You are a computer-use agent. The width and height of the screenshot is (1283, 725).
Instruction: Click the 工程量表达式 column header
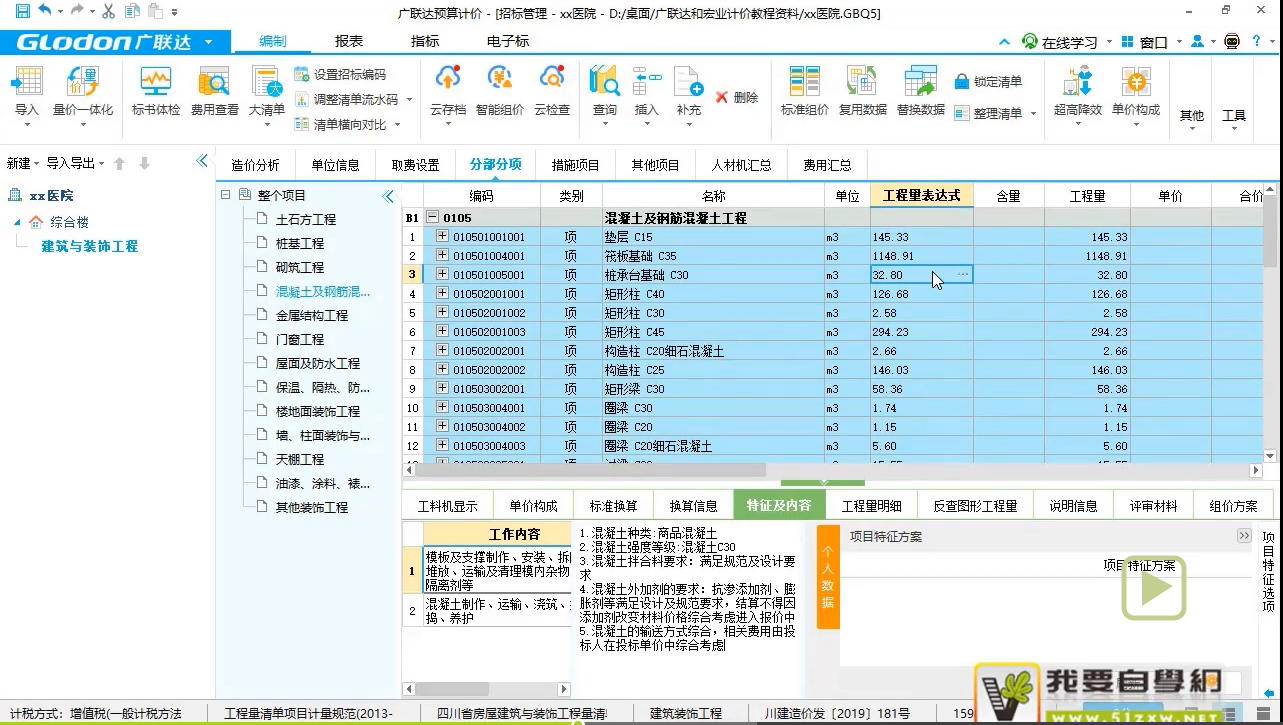922,195
